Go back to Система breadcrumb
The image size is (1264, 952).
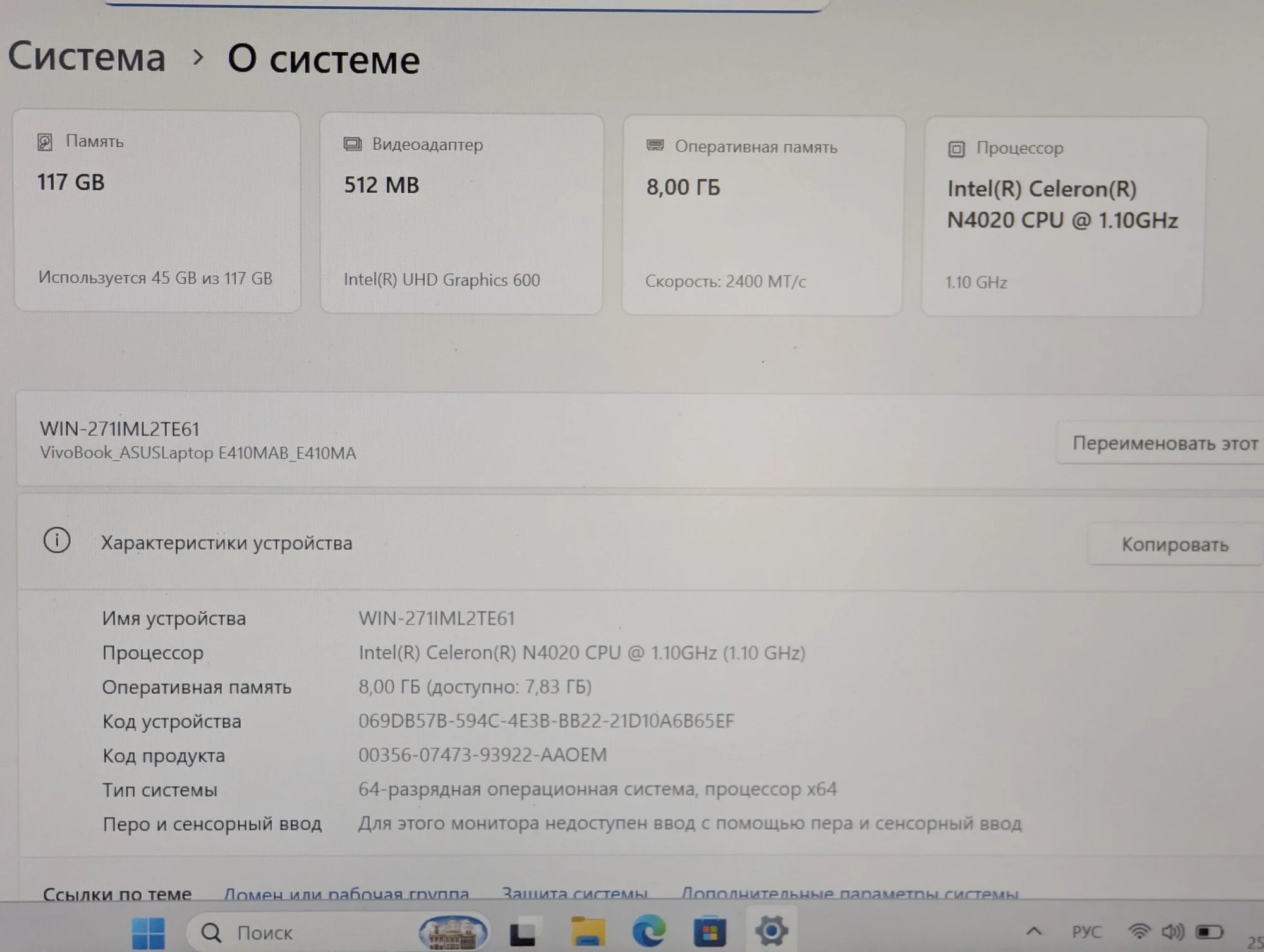click(x=87, y=56)
